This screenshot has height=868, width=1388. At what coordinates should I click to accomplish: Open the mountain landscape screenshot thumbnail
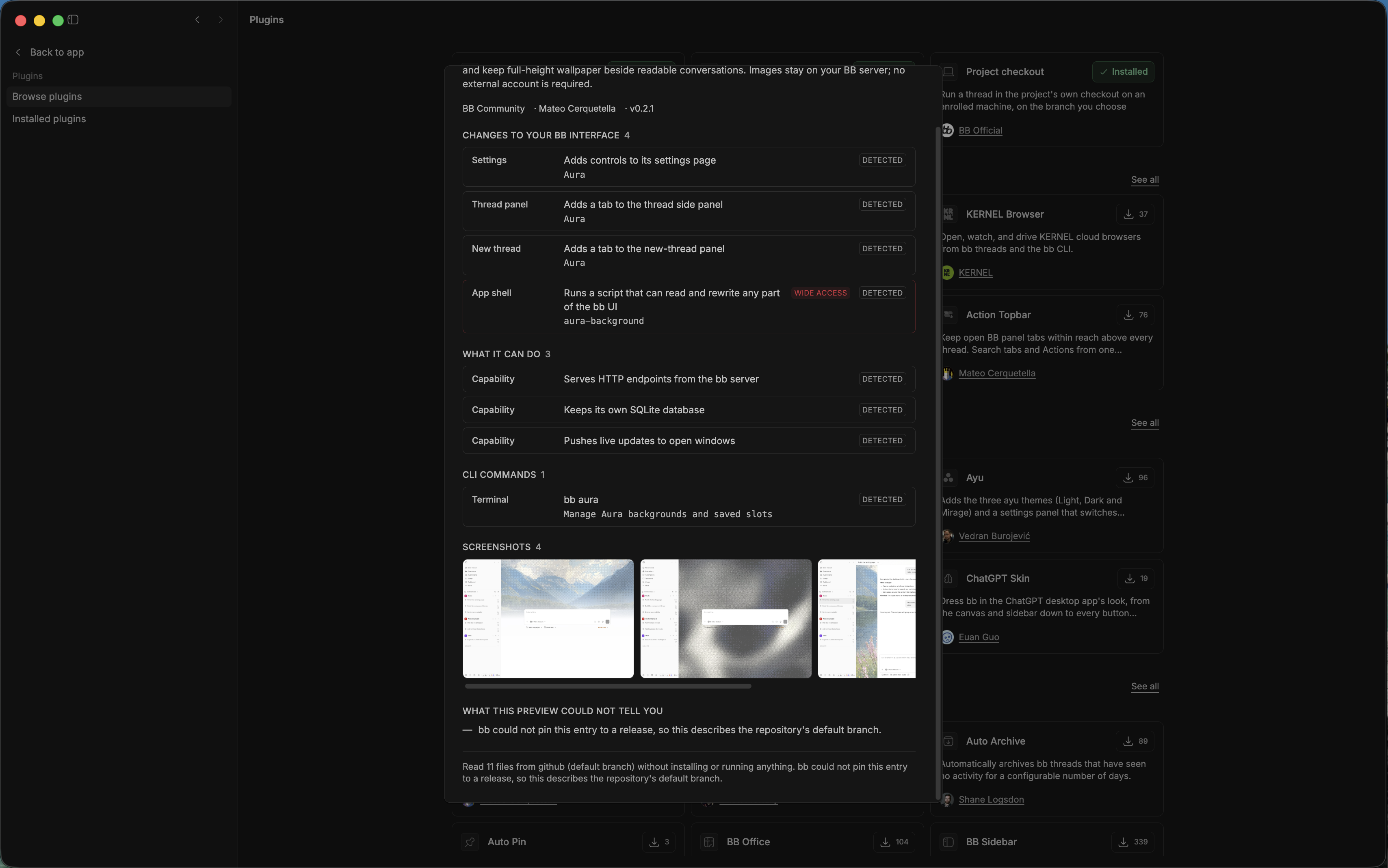tap(548, 619)
